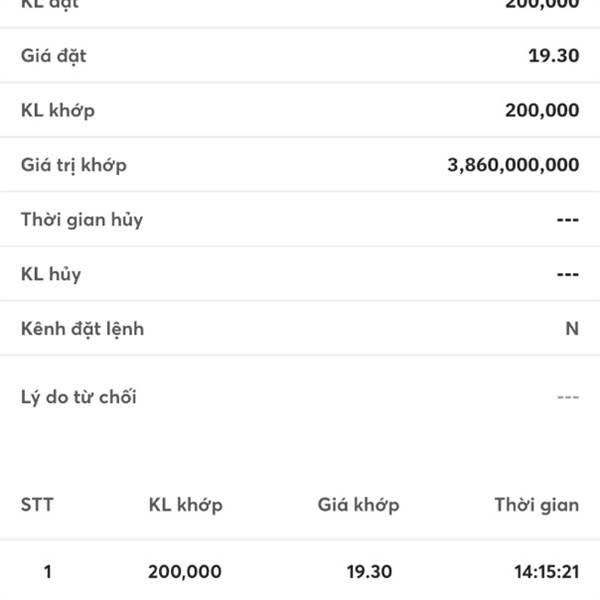Tap the 19.30 order price value

553,56
